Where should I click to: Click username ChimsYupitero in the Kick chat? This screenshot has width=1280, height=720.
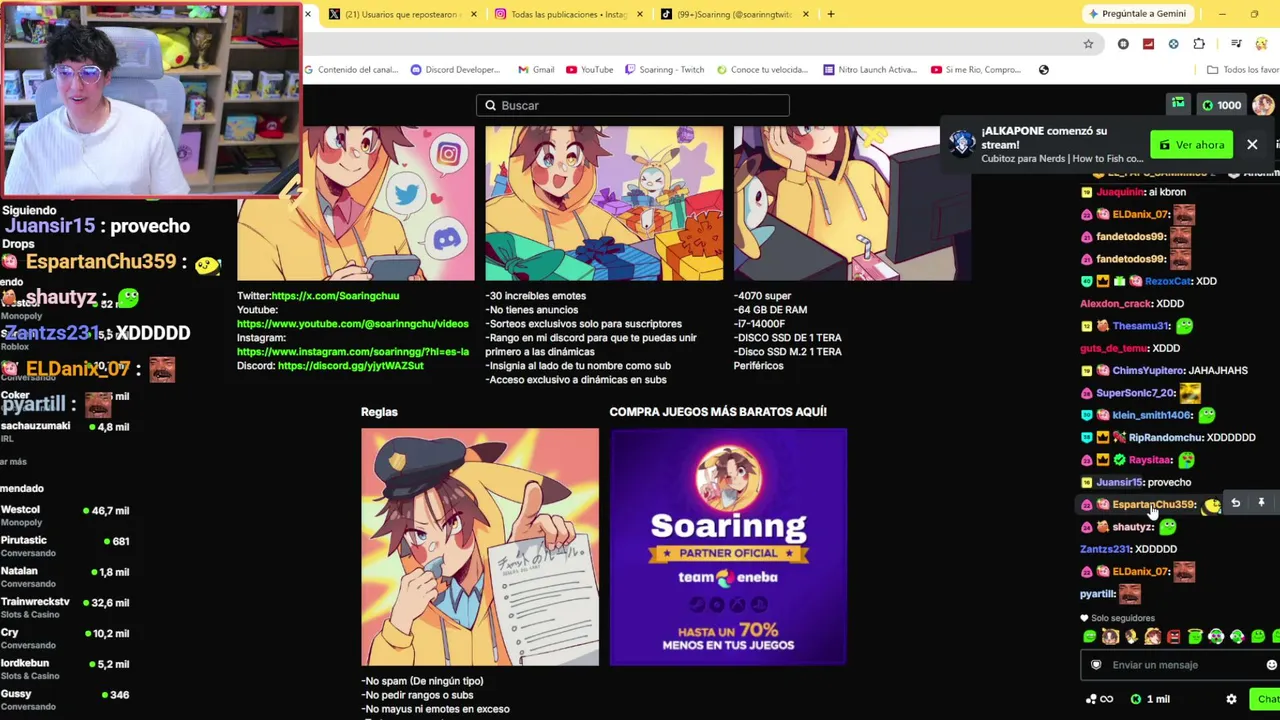(x=1148, y=370)
